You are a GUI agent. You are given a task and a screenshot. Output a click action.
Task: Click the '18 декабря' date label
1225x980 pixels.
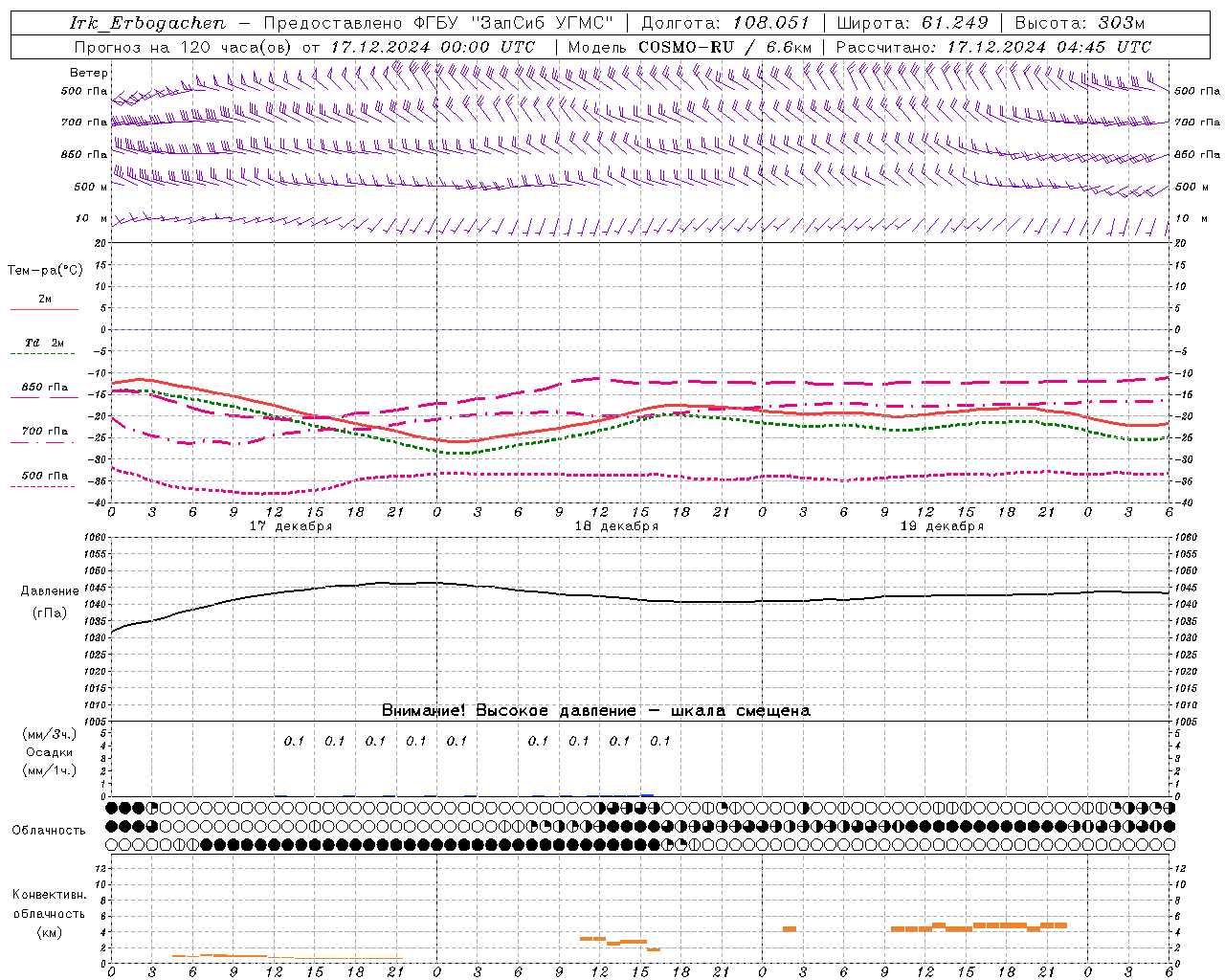point(616,526)
